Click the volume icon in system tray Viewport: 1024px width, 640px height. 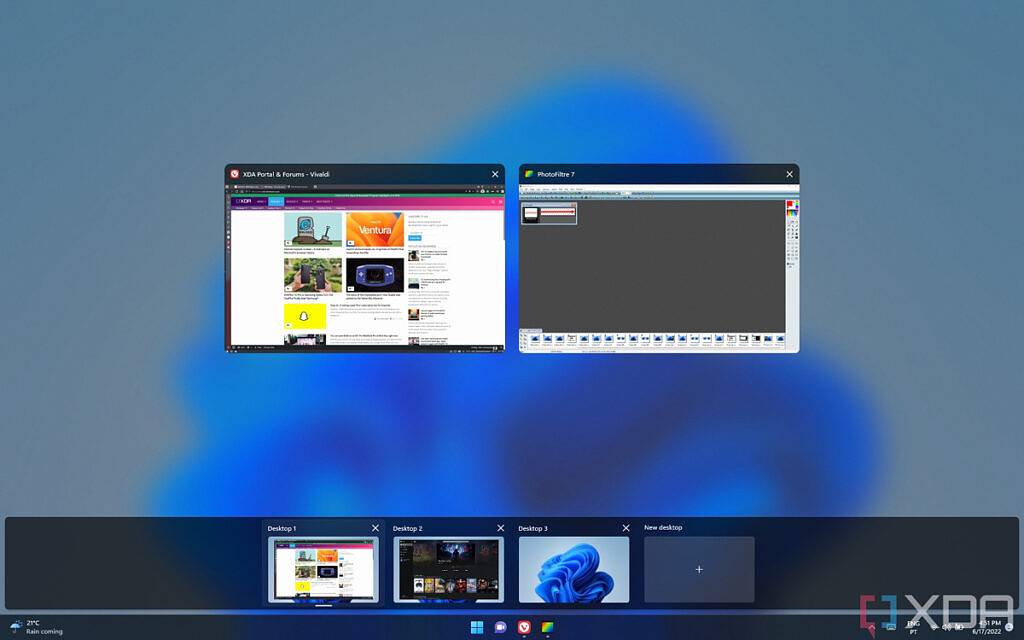point(946,627)
